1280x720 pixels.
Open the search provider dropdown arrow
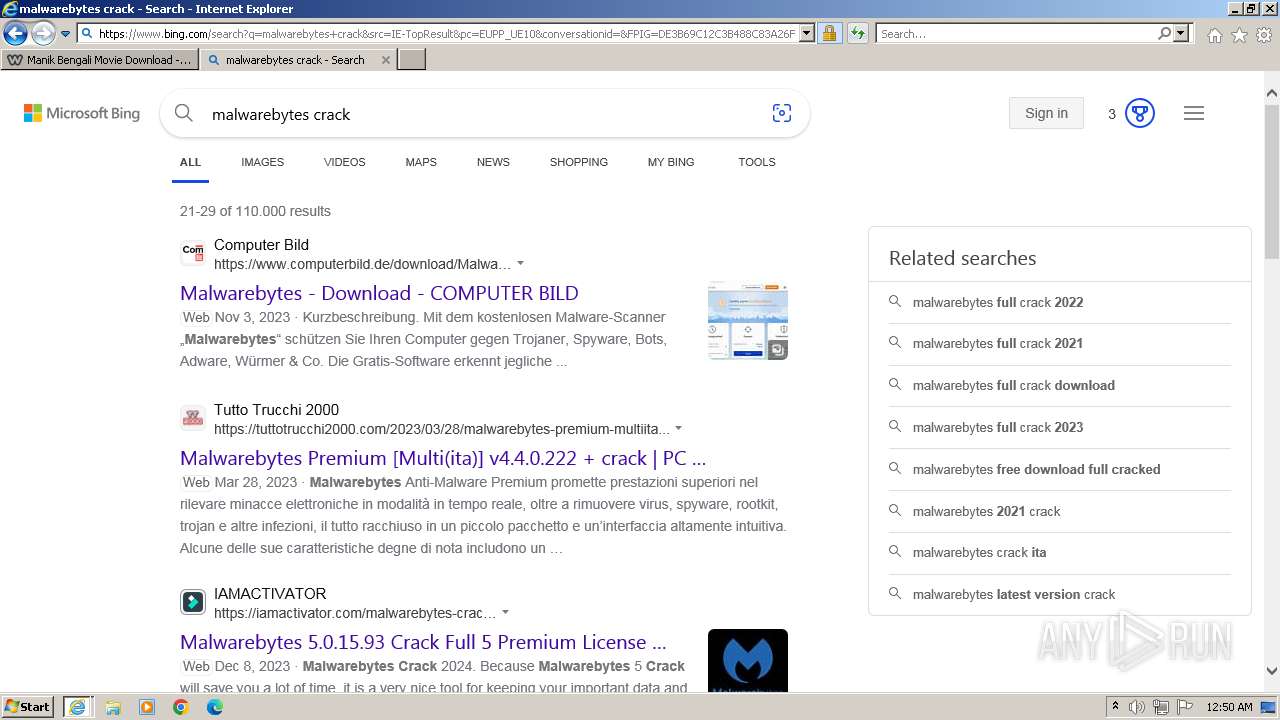pos(1181,34)
